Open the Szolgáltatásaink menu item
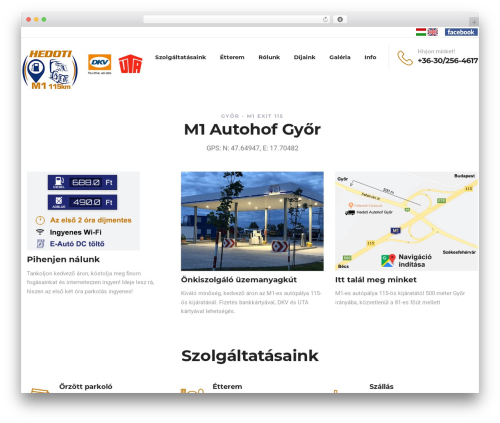500x423 pixels. point(180,57)
